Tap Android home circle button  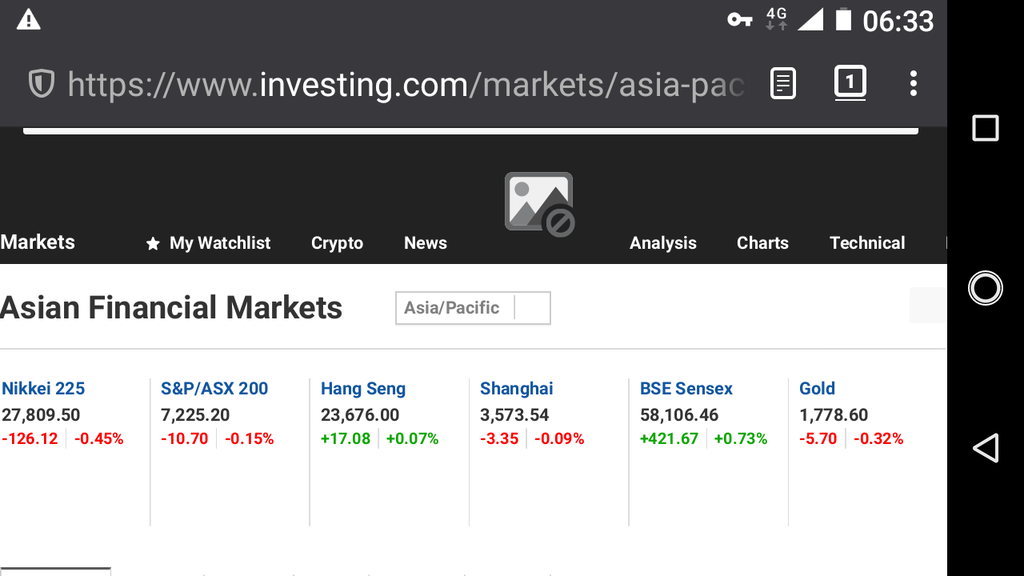(985, 288)
